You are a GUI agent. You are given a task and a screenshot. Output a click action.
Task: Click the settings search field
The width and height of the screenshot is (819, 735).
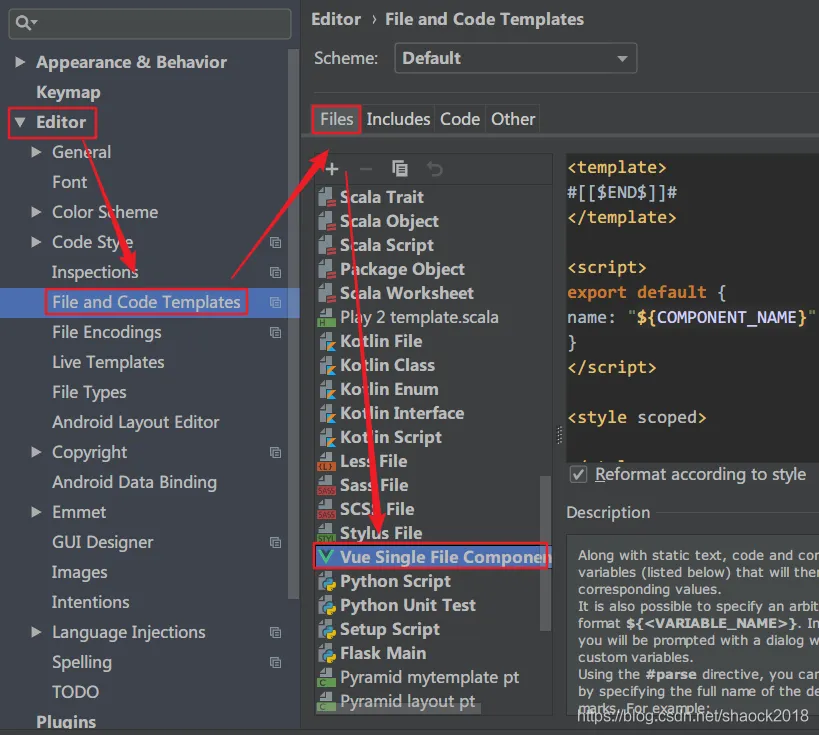point(150,24)
